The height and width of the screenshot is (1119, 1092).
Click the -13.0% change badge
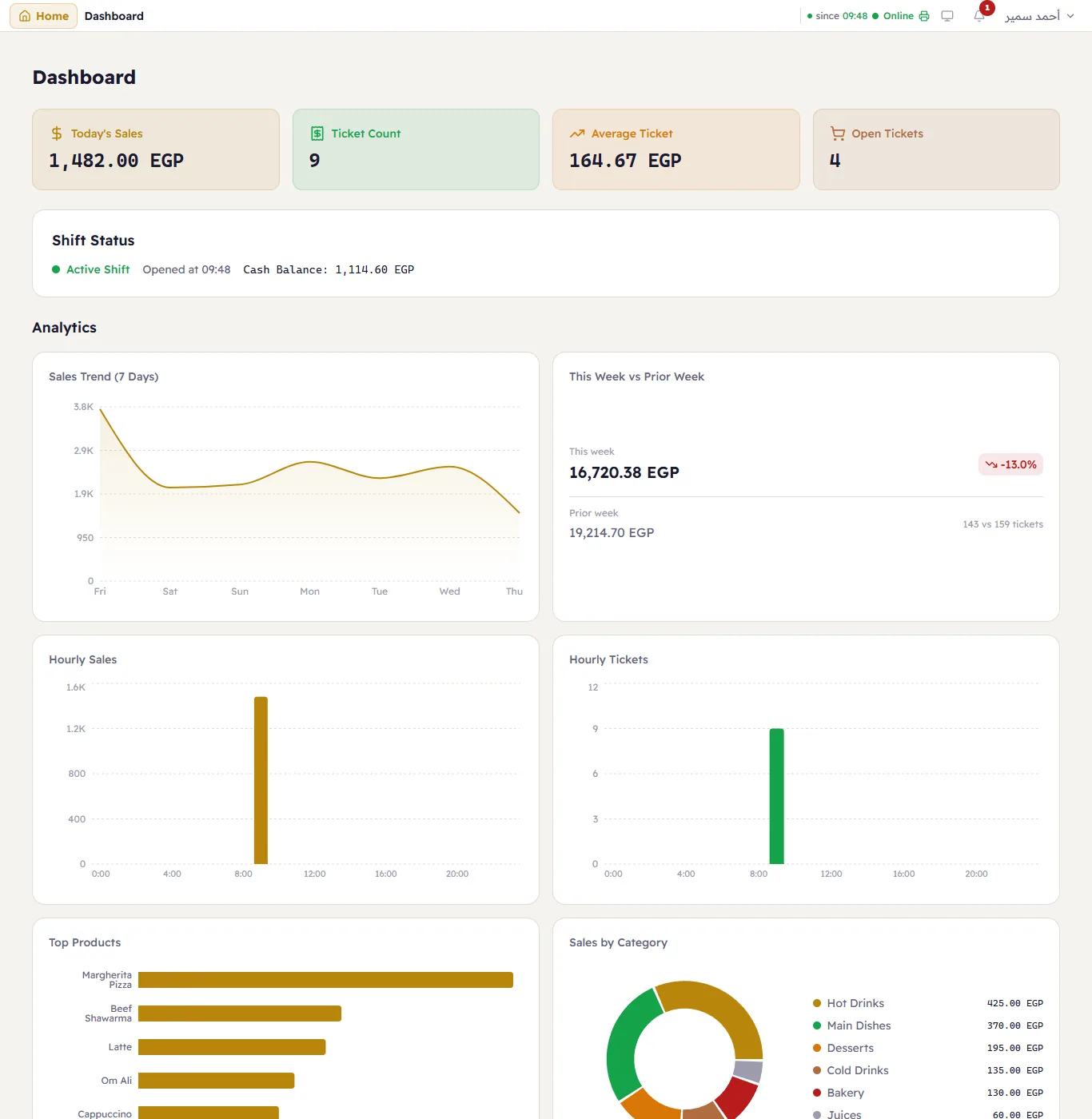point(1010,464)
